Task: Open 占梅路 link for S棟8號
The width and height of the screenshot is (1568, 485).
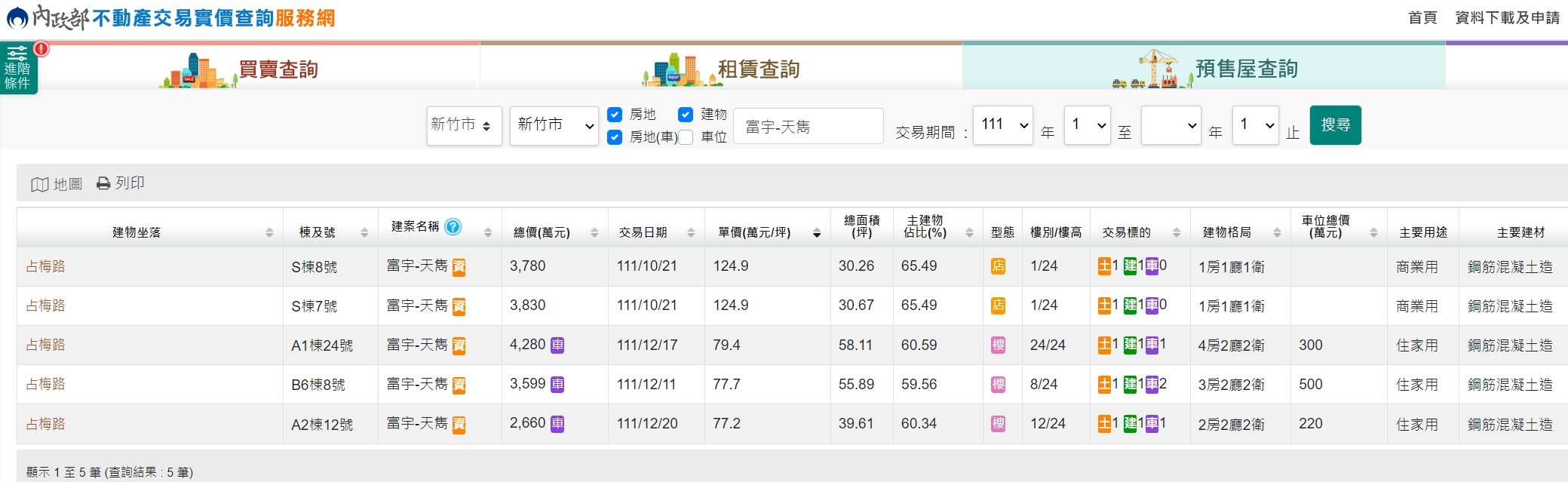Action: click(45, 266)
